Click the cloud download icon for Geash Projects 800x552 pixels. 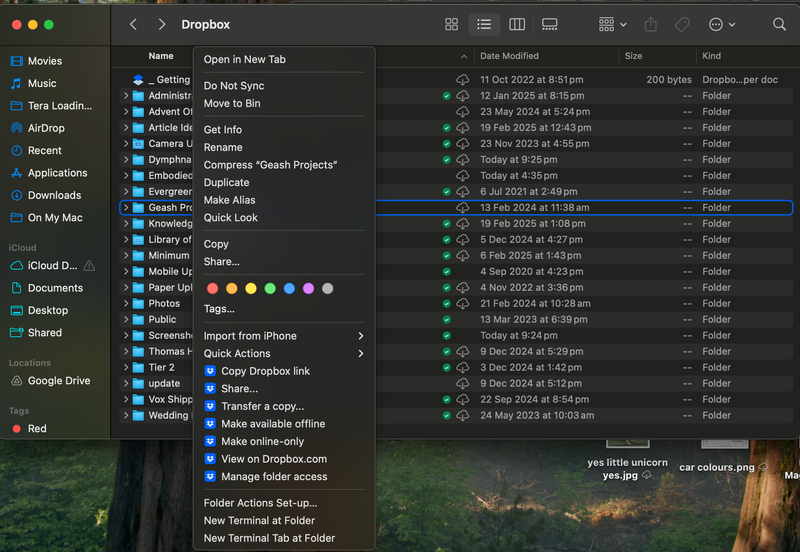pos(462,208)
